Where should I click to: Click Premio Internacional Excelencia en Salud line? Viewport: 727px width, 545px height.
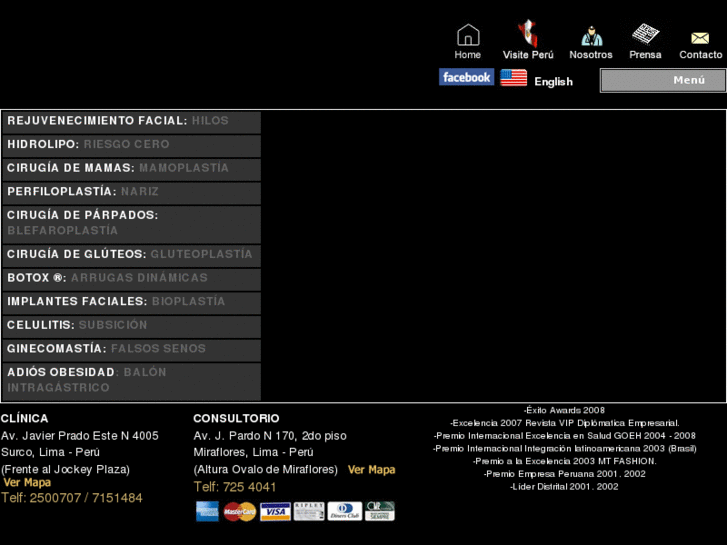[565, 436]
